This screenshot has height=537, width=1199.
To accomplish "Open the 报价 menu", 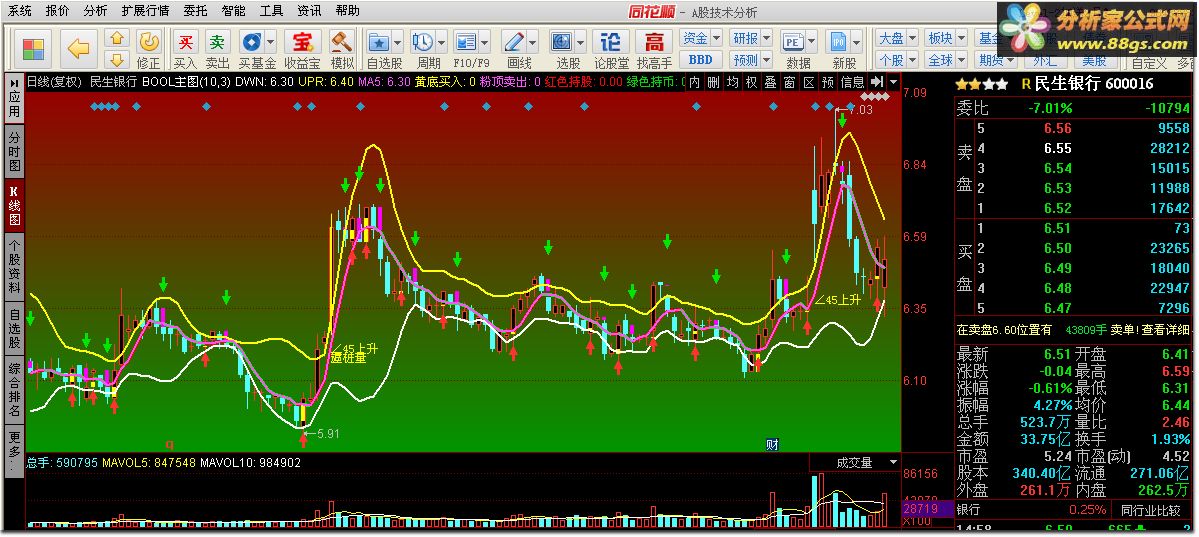I will click(56, 11).
